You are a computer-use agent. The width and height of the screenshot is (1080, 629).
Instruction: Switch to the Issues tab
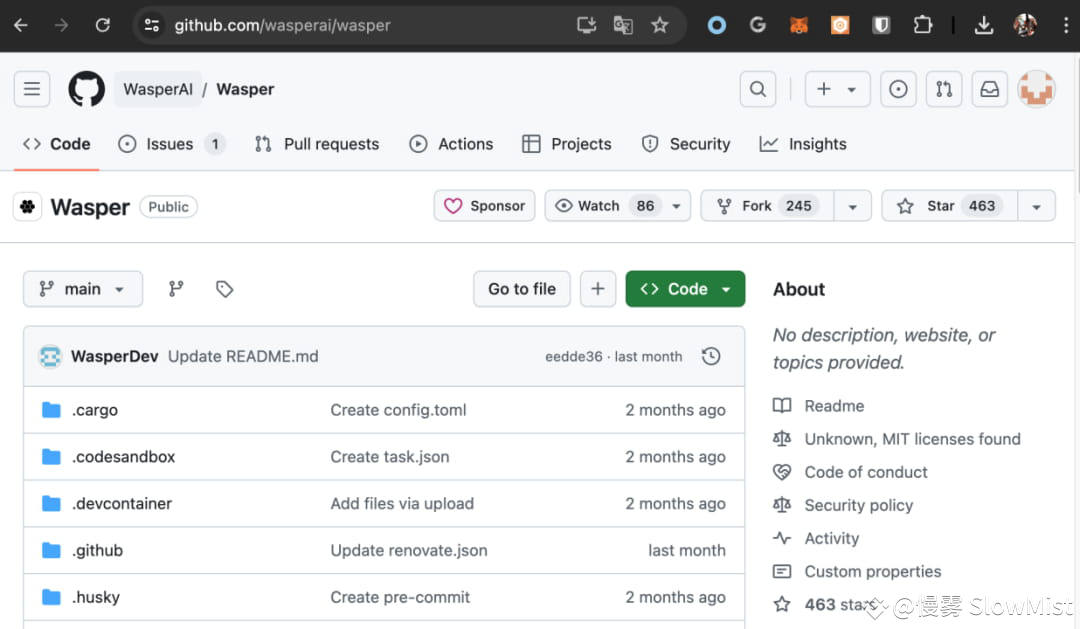(x=172, y=144)
